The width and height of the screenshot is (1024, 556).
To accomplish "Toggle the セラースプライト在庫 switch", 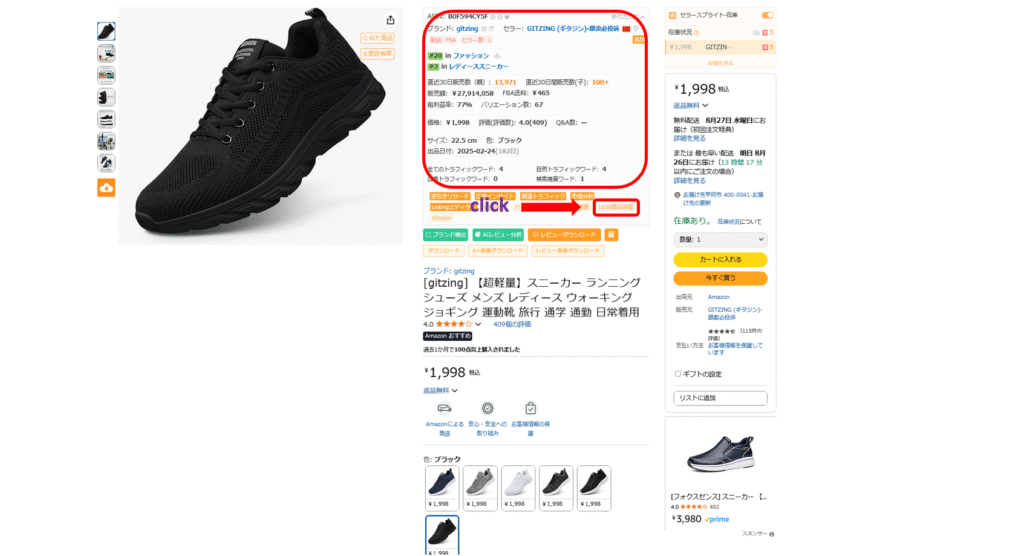I will 767,15.
